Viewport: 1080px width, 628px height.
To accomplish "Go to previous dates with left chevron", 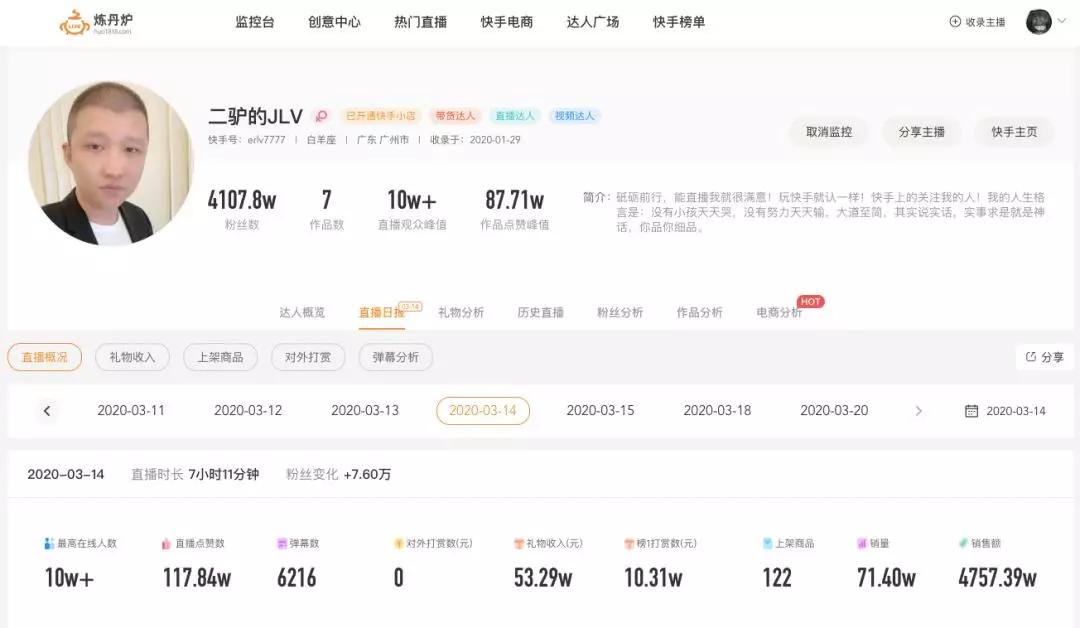I will tap(47, 411).
